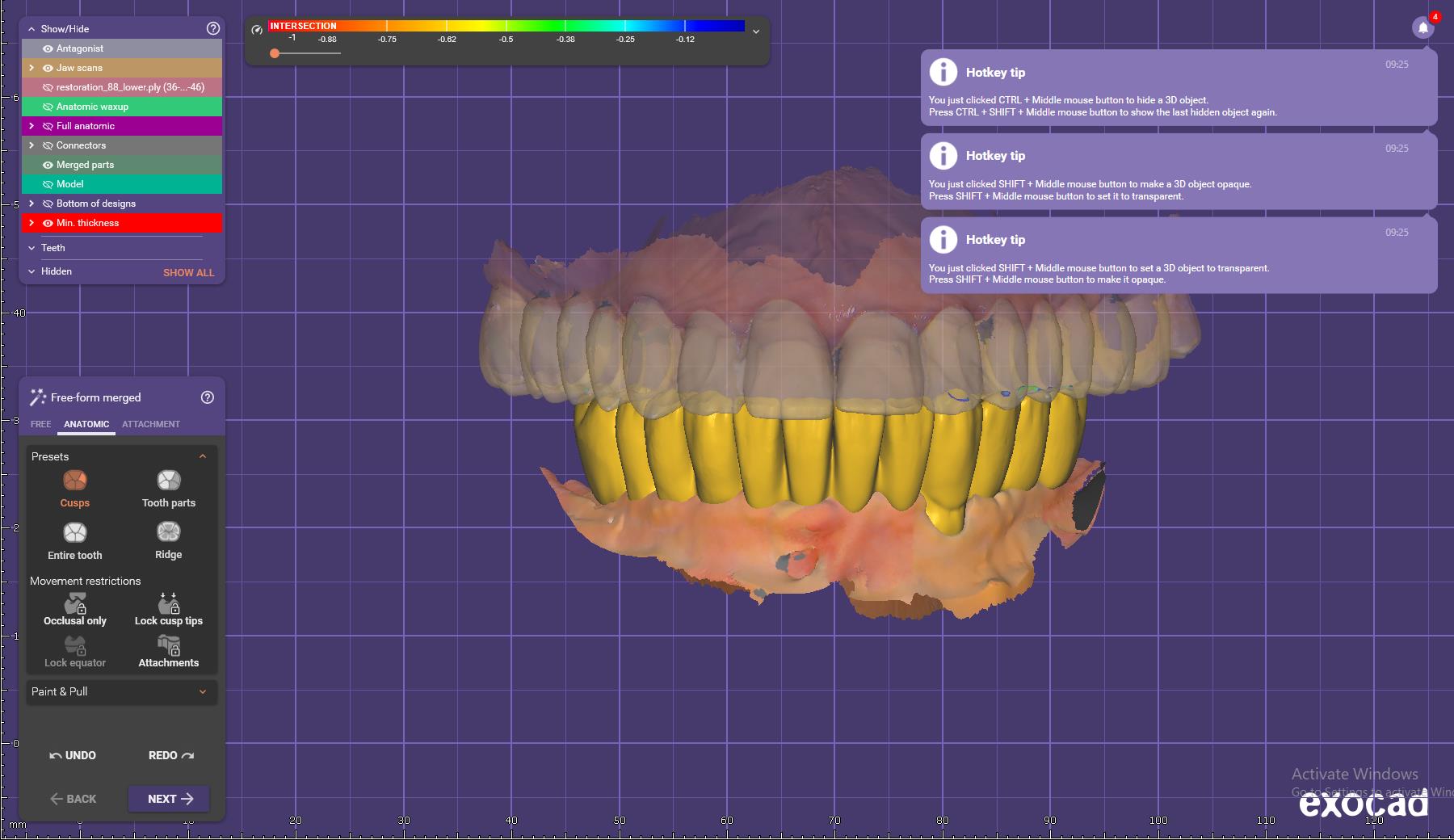The height and width of the screenshot is (840, 1454).
Task: Click SHOW ALL hidden objects
Action: tap(188, 272)
